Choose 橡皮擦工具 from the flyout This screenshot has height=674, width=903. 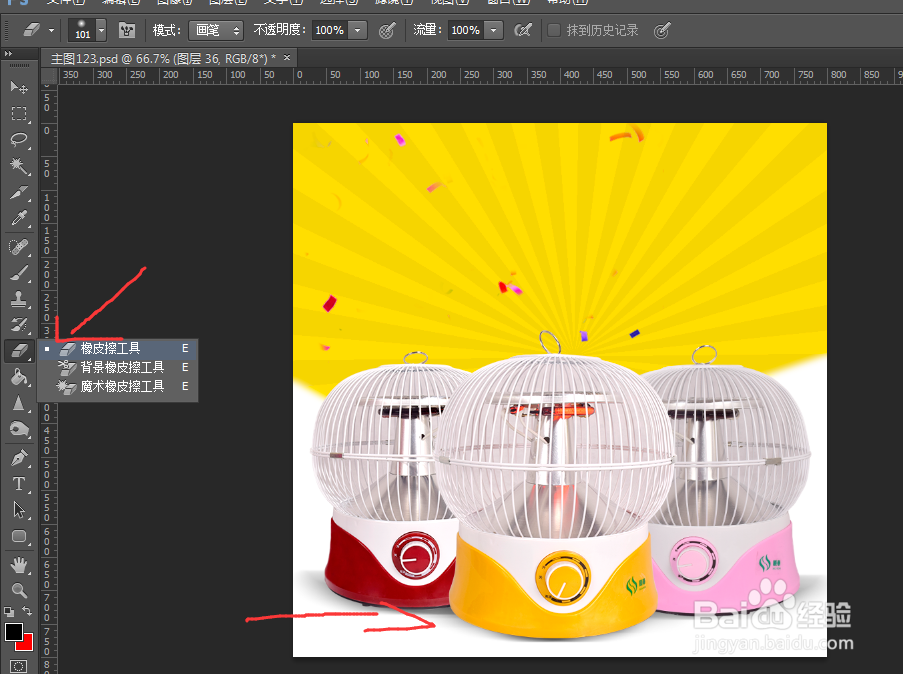coord(118,349)
